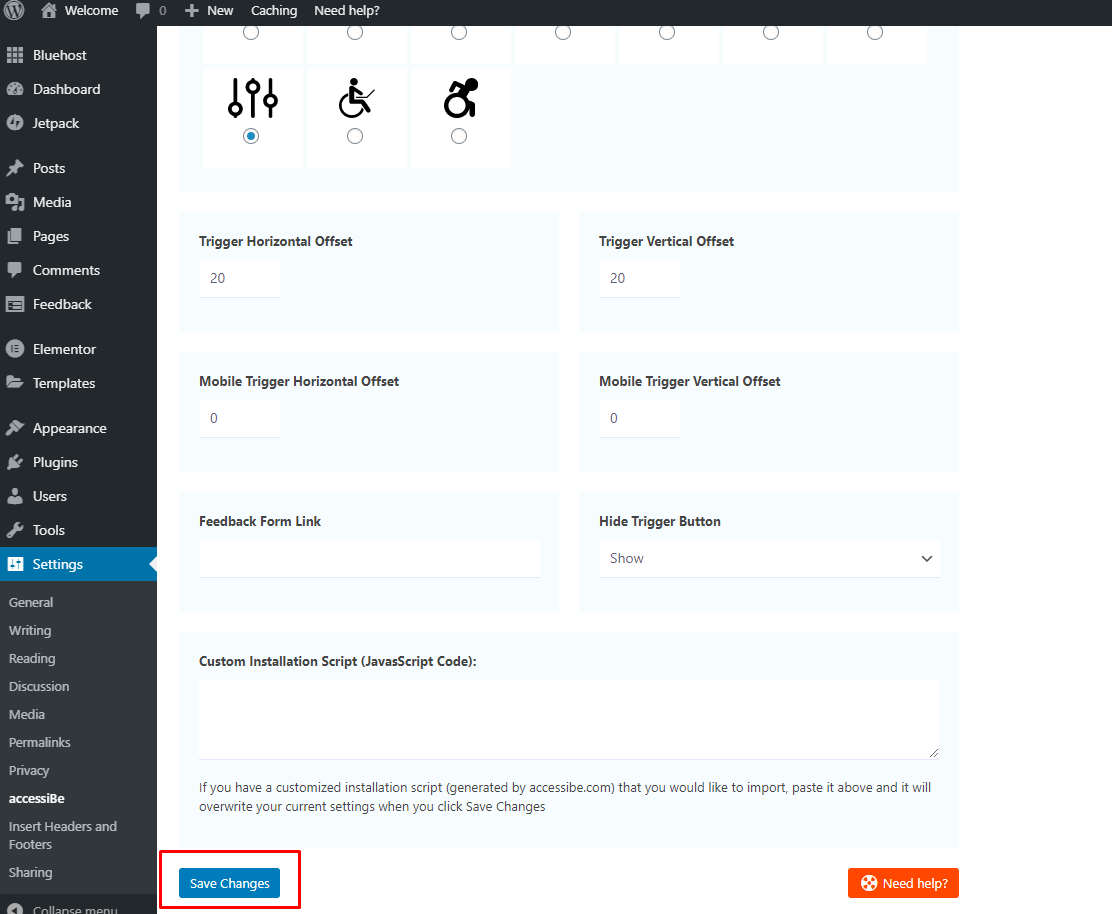1112x914 pixels.
Task: Click the wheelchair-with-cane trigger icon
Action: pyautogui.click(x=356, y=98)
